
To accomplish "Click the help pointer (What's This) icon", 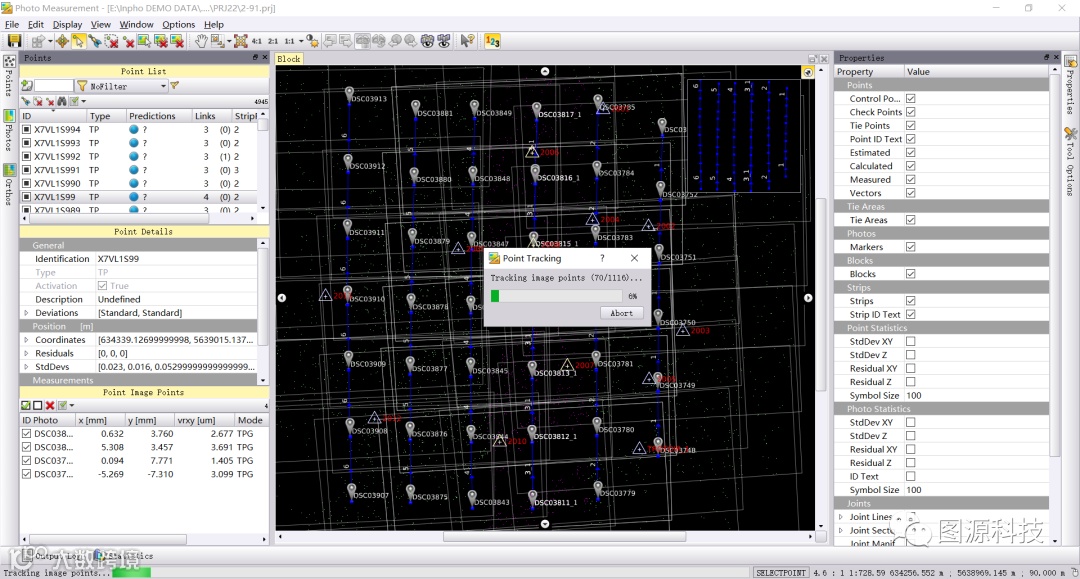I will [466, 41].
